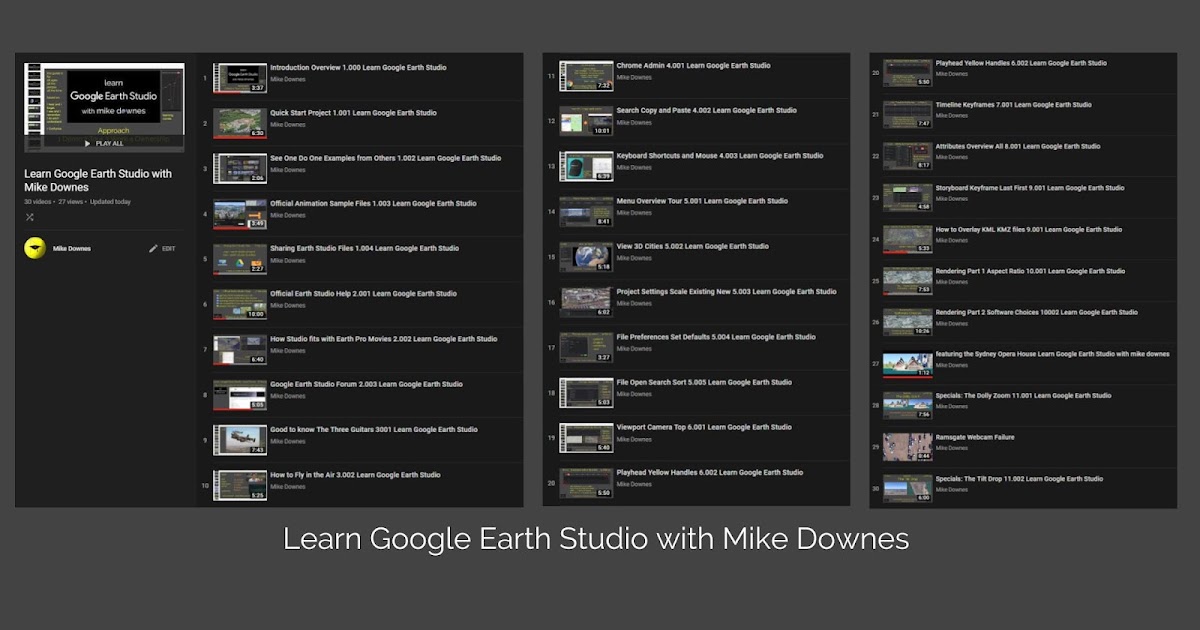1200x630 pixels.
Task: Open Viewport Camera Top 6.001 video
Action: (704, 427)
